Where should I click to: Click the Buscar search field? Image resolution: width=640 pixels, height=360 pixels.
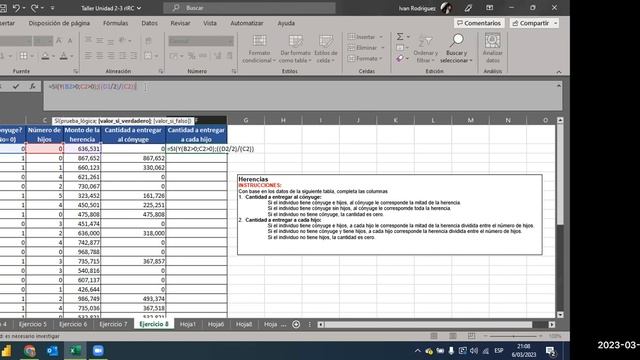point(250,8)
